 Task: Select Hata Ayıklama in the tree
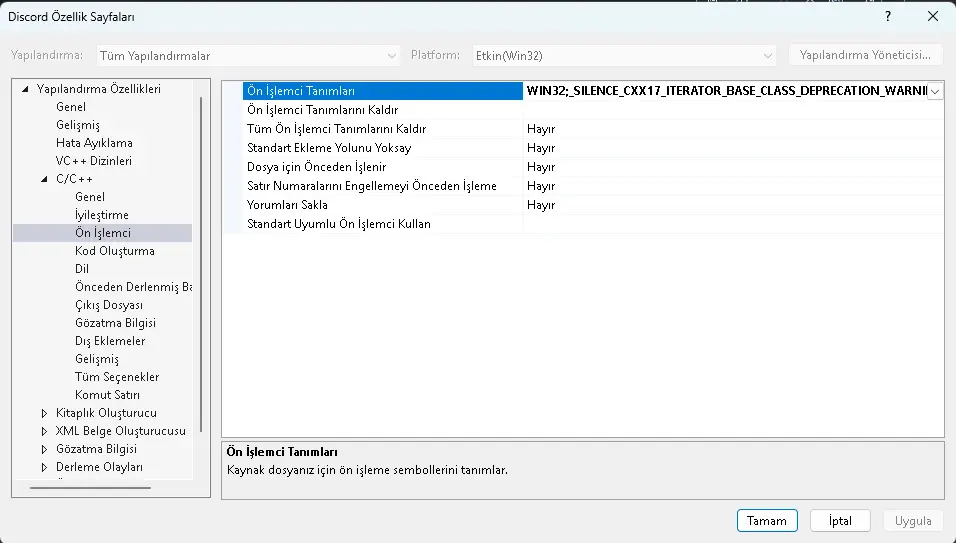tap(94, 143)
